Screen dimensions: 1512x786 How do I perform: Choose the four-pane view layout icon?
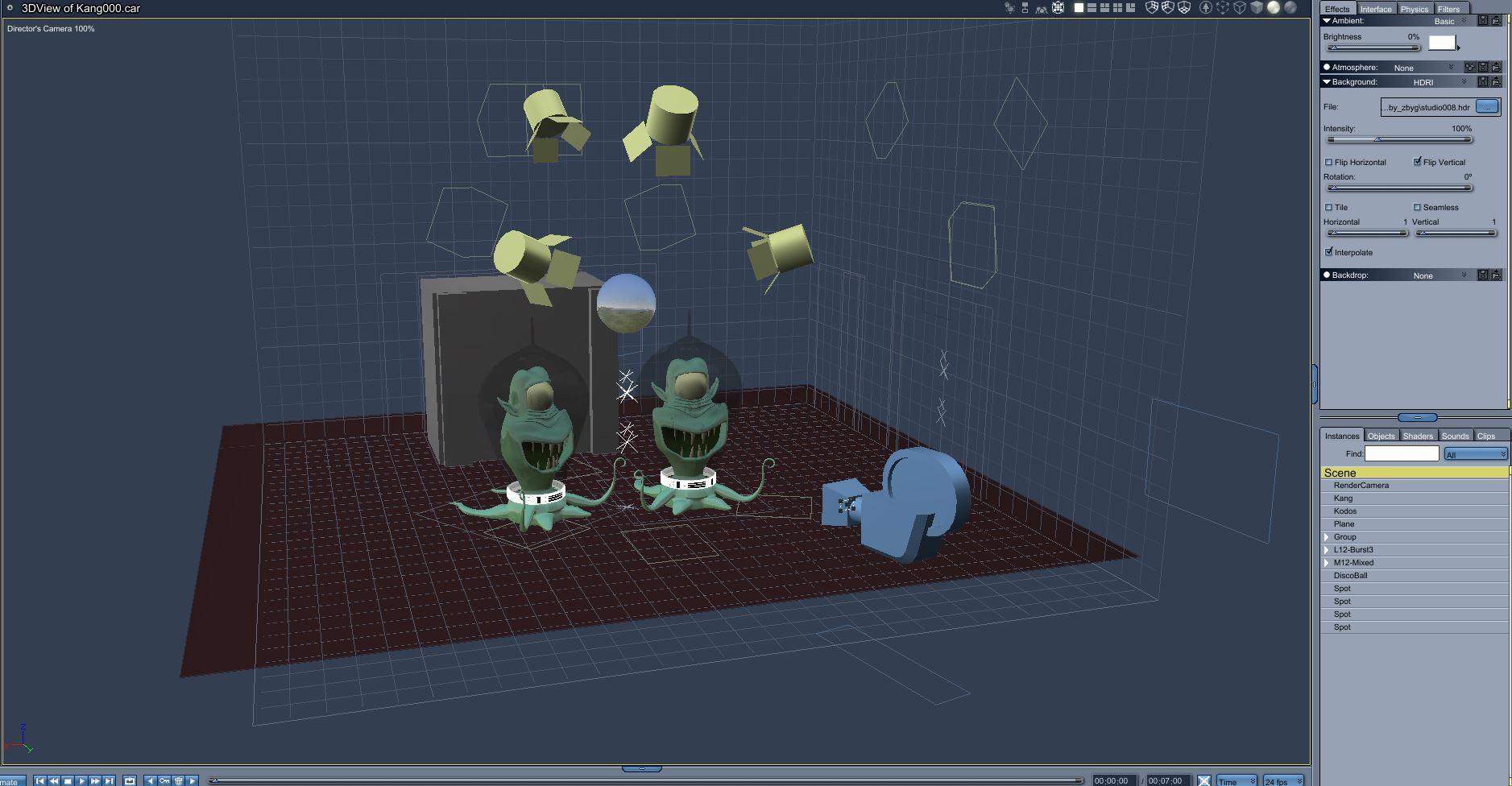pos(1117,8)
